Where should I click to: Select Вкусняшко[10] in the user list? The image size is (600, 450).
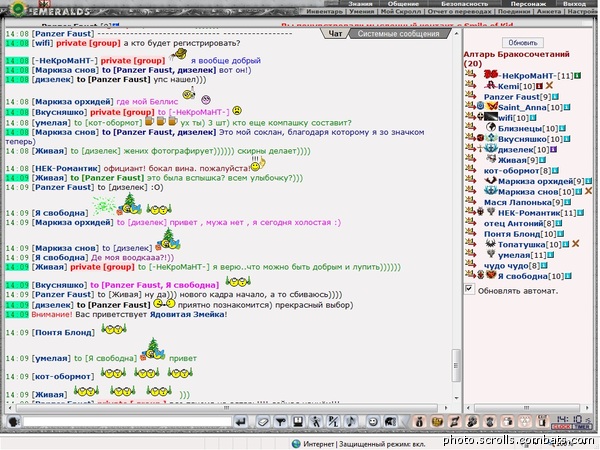pos(530,139)
